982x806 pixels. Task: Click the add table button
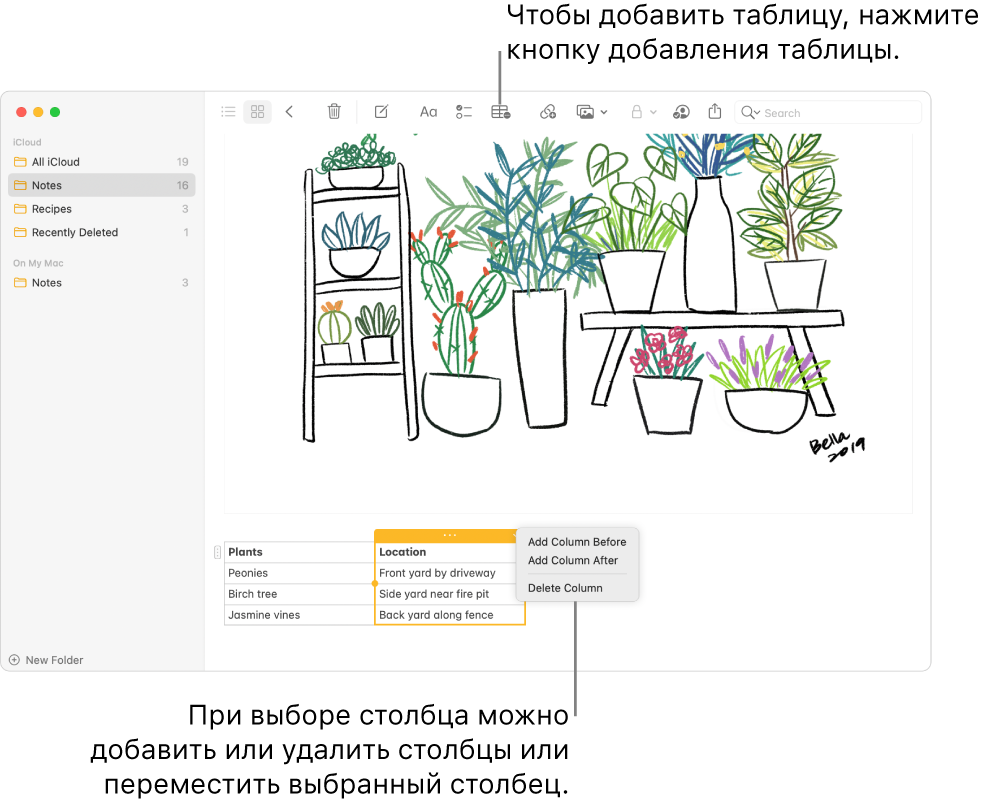500,112
